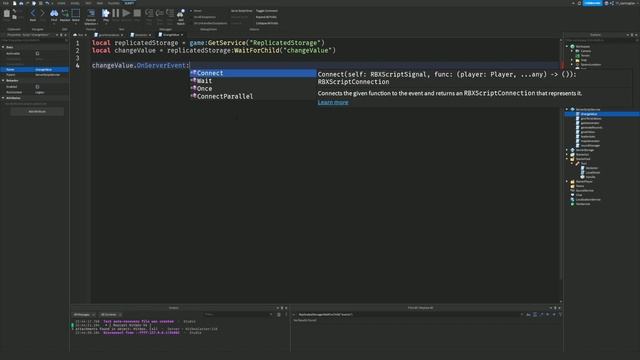Open the File menu
This screenshot has height=360, width=640.
tap(5, 3)
